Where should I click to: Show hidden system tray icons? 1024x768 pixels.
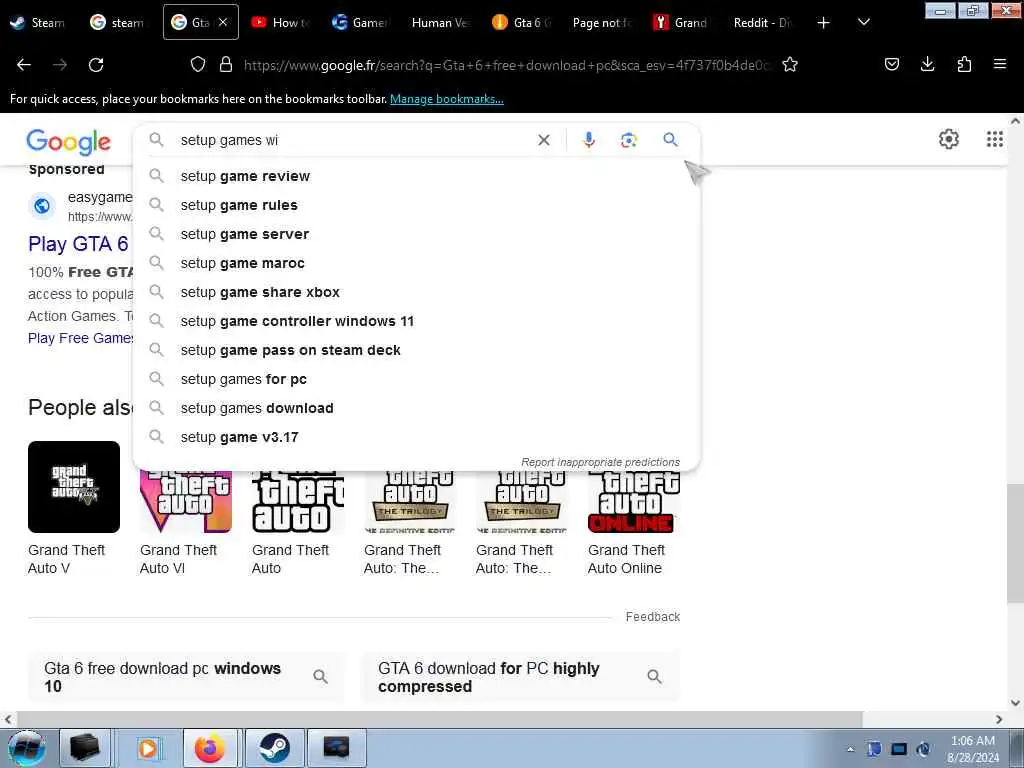(850, 750)
